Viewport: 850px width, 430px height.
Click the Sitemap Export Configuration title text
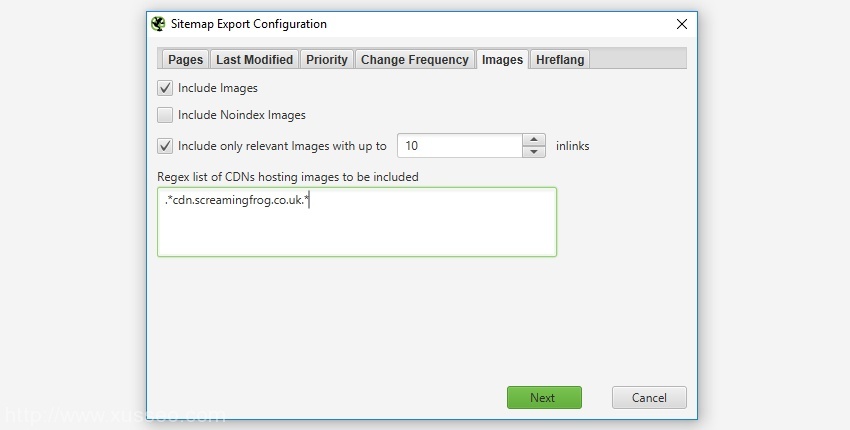249,24
